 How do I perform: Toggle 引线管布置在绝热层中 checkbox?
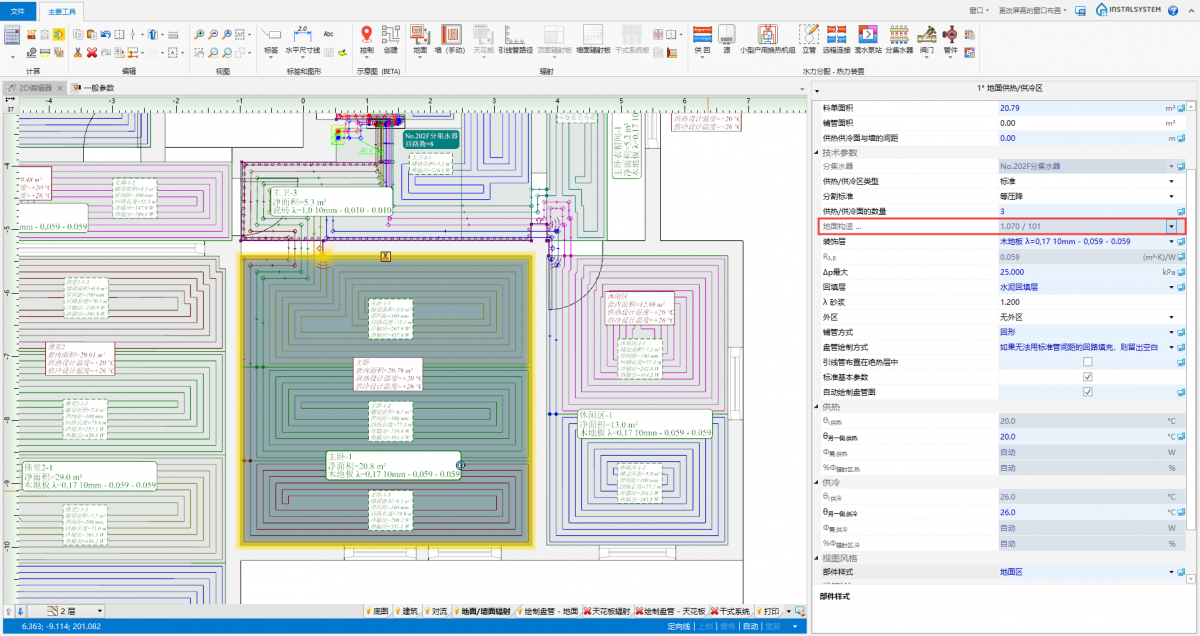[x=1087, y=361]
